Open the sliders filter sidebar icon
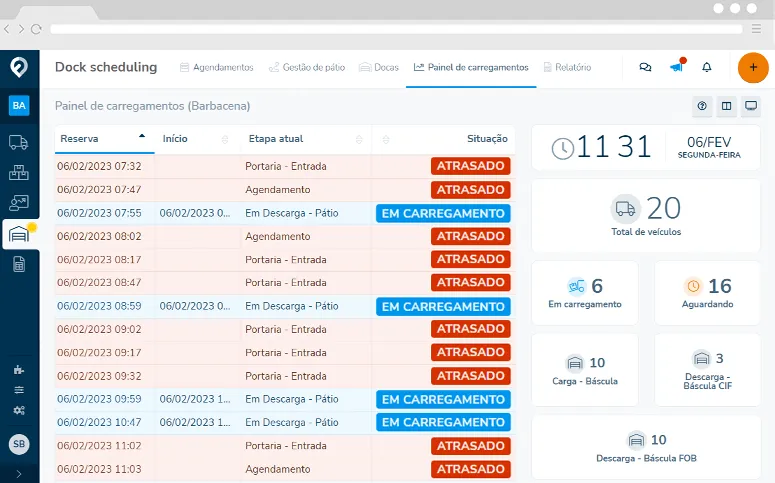The height and width of the screenshot is (483, 775). [19, 390]
